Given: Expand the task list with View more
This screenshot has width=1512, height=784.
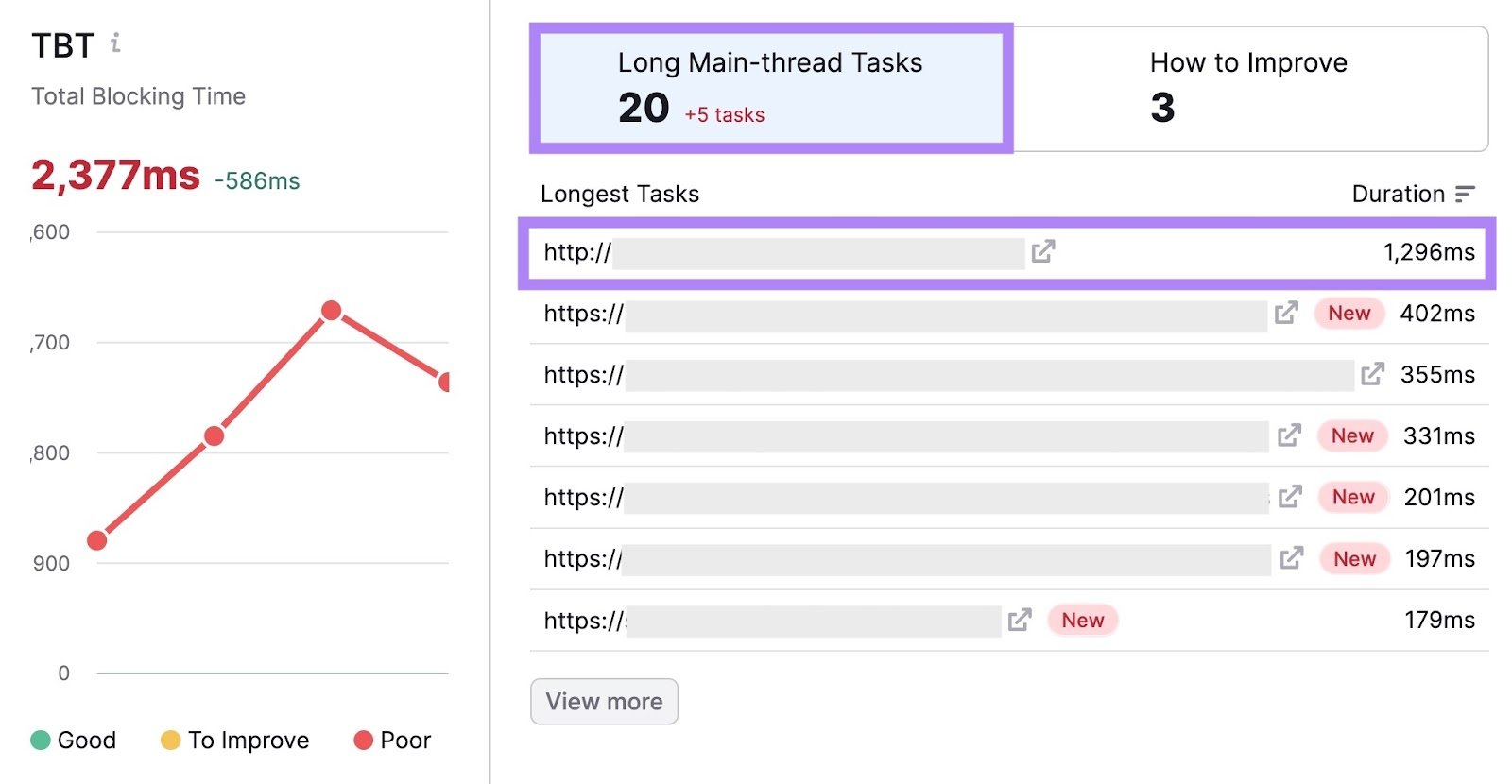Looking at the screenshot, I should (604, 701).
